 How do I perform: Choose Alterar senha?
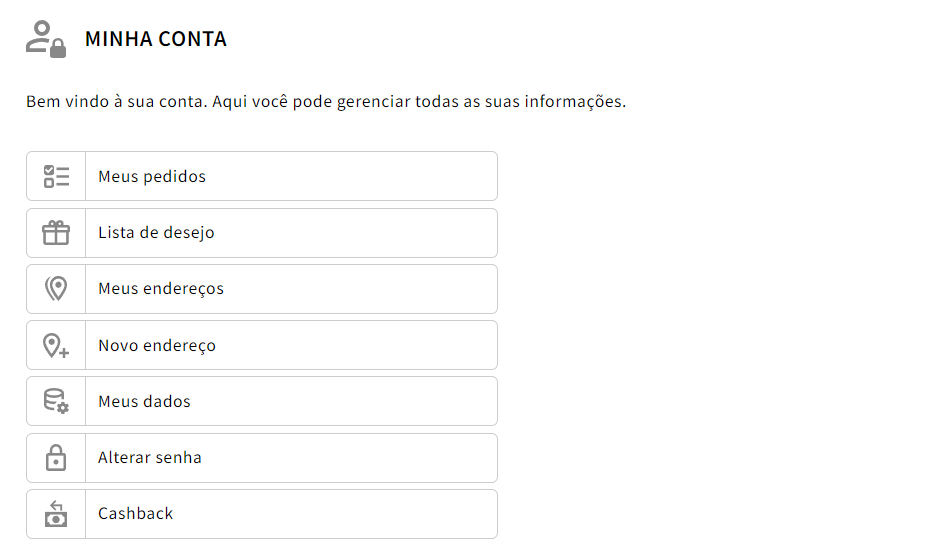[262, 458]
